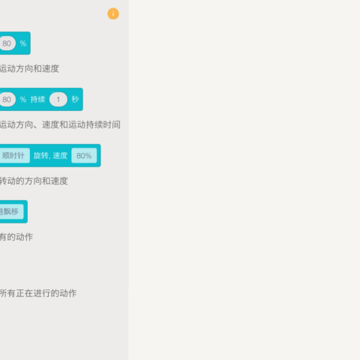
Task: Click the orange info icon
Action: (113, 14)
